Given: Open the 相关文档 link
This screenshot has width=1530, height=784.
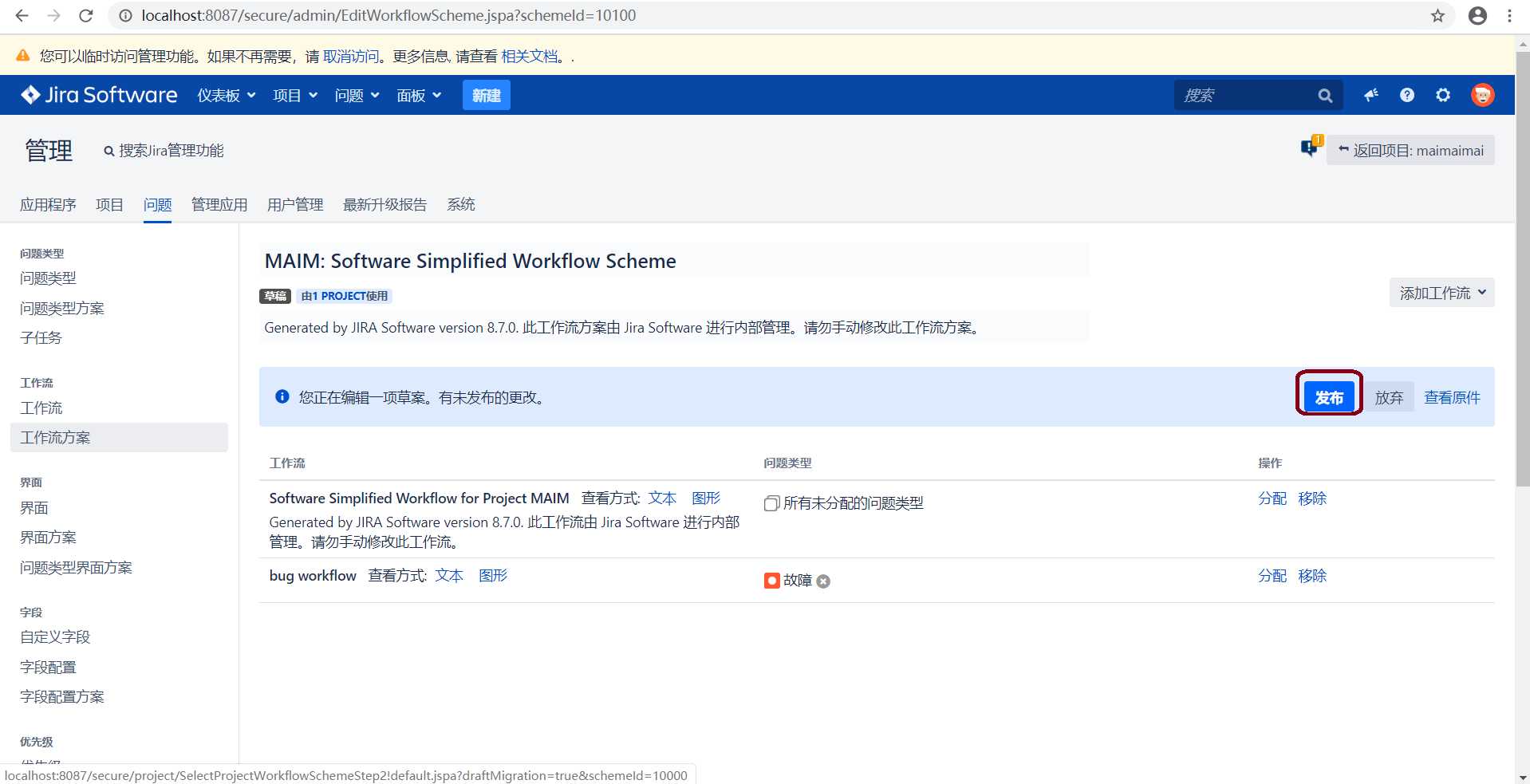Looking at the screenshot, I should click(530, 56).
